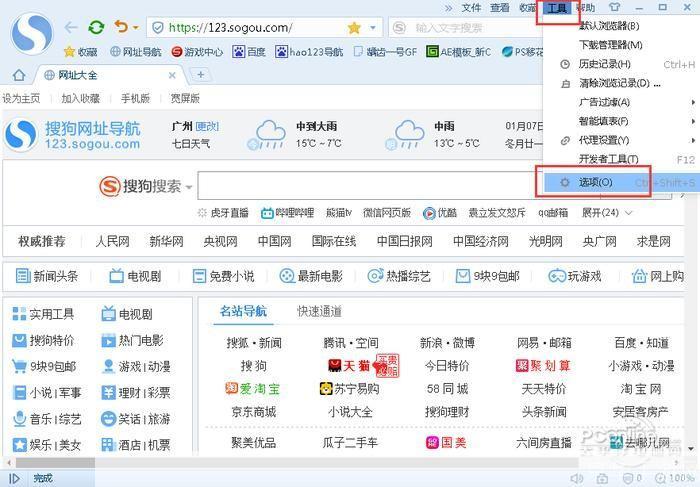This screenshot has width=700, height=487.
Task: Open the 收藏 favorites star bookmark
Action: tap(81, 52)
